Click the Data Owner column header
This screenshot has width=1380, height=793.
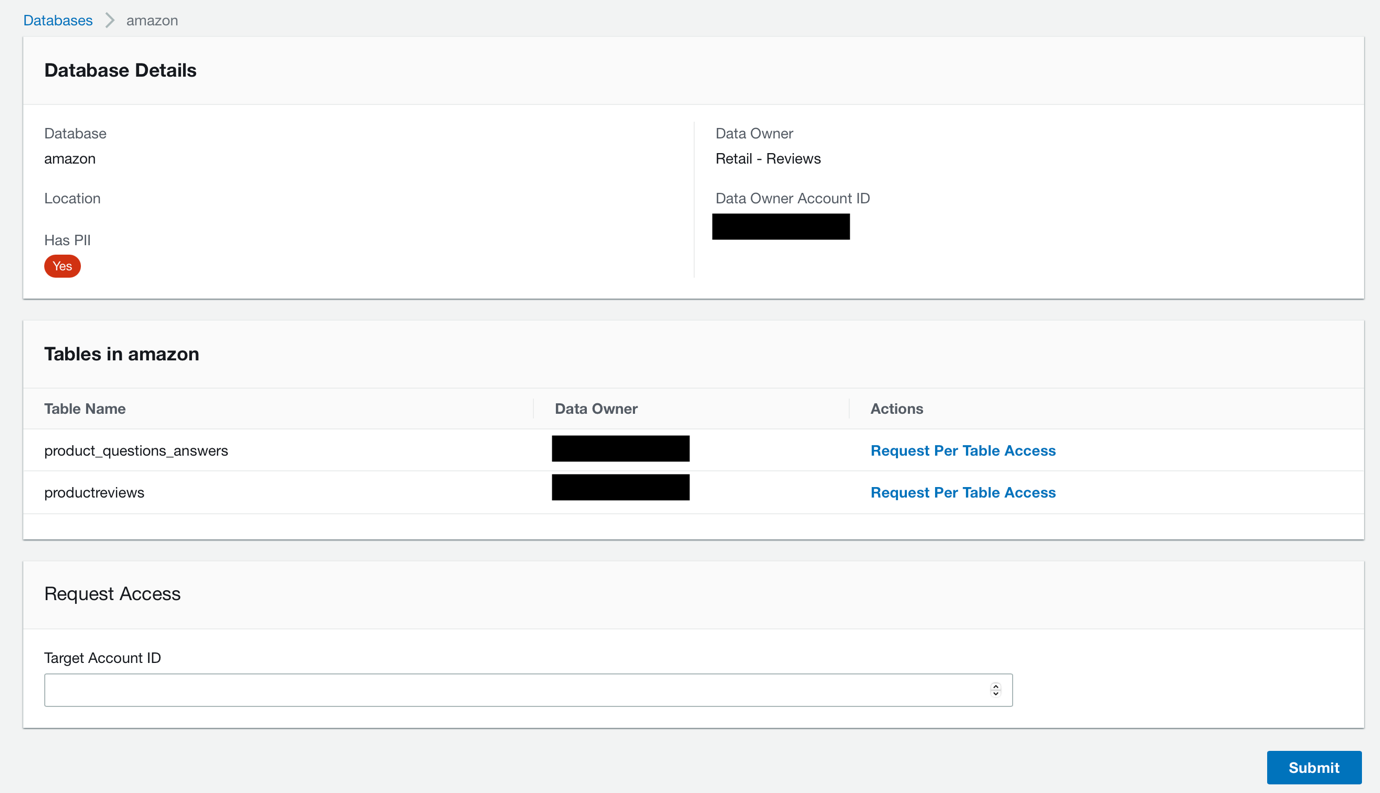tap(596, 409)
